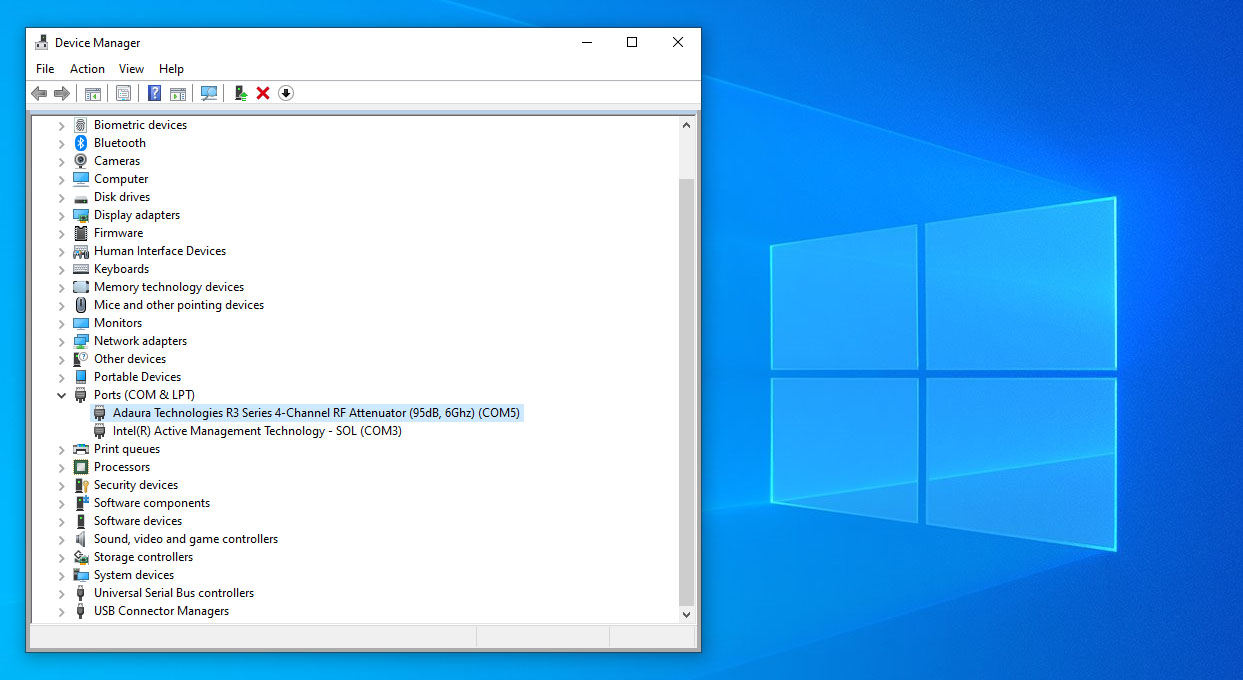Image resolution: width=1243 pixels, height=680 pixels.
Task: Open Properties from the toolbar icon
Action: (x=123, y=93)
